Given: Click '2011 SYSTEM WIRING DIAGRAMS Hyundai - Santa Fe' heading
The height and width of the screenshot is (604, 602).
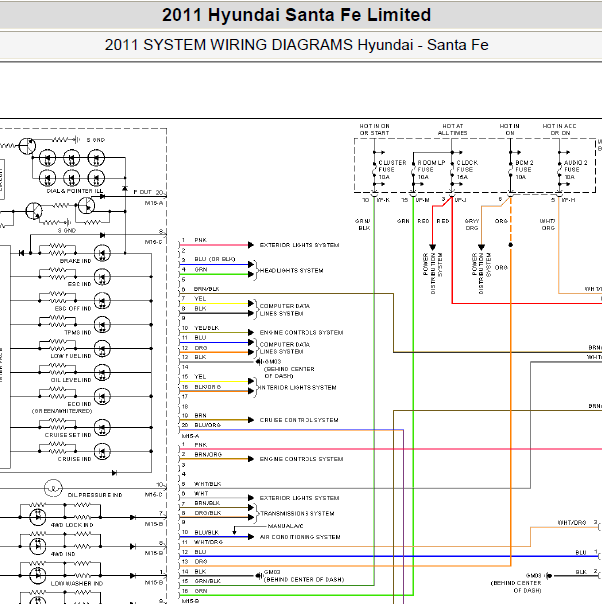Looking at the screenshot, I should click(x=296, y=45).
